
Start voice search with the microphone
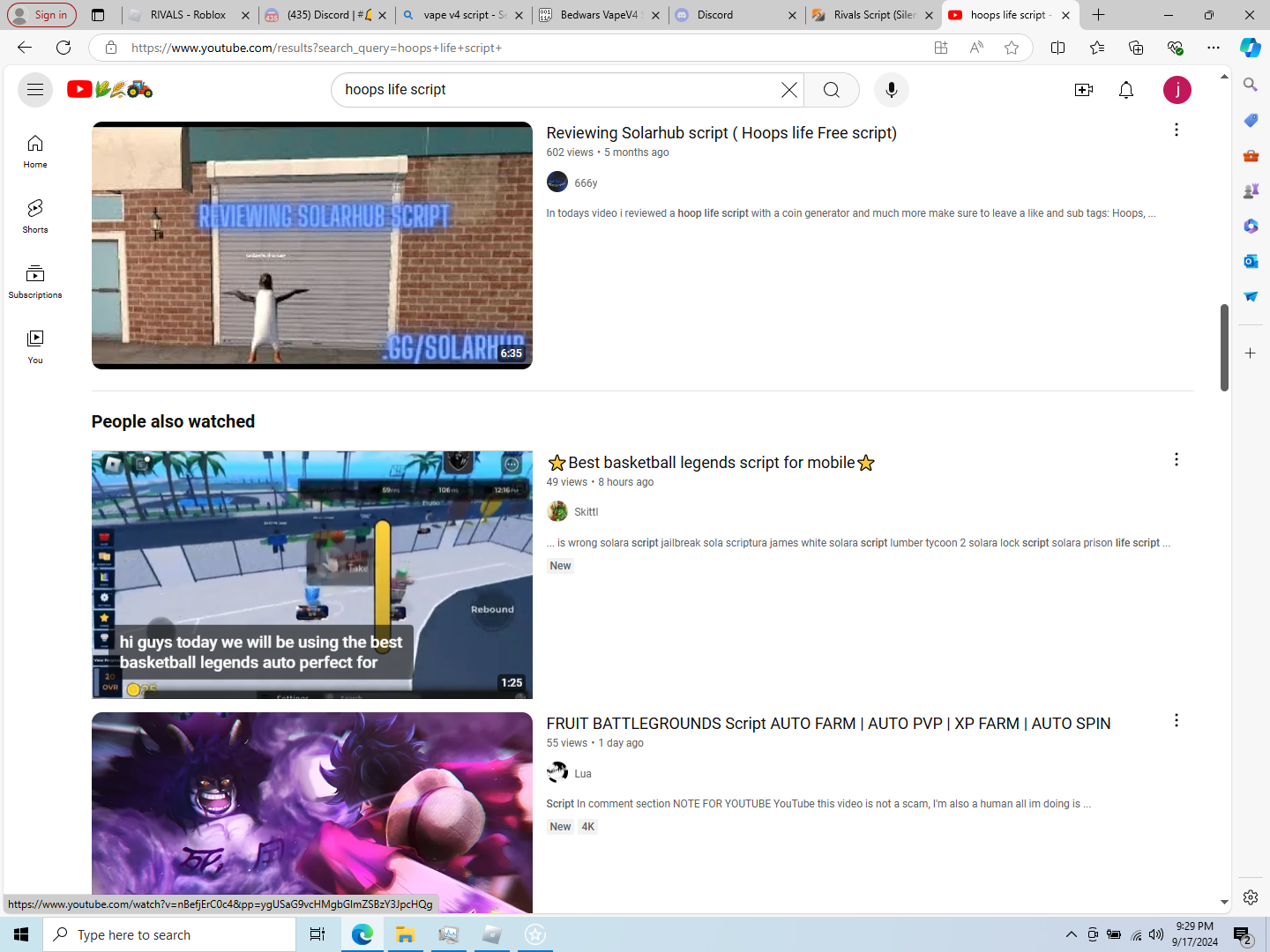pyautogui.click(x=892, y=90)
